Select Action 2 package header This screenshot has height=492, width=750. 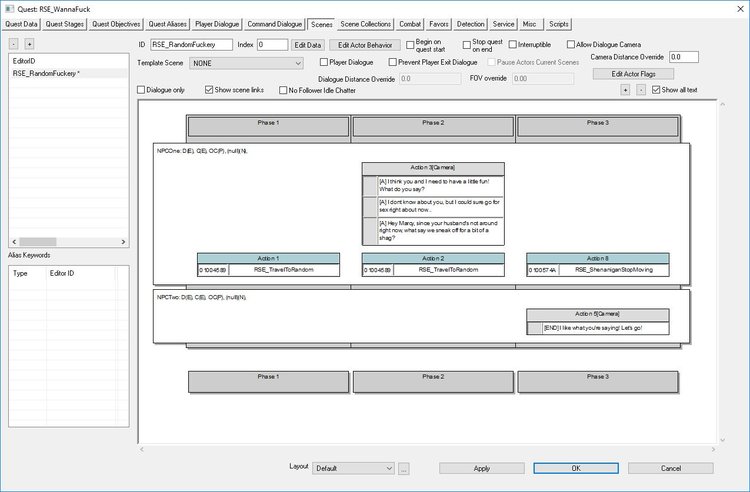click(x=433, y=258)
